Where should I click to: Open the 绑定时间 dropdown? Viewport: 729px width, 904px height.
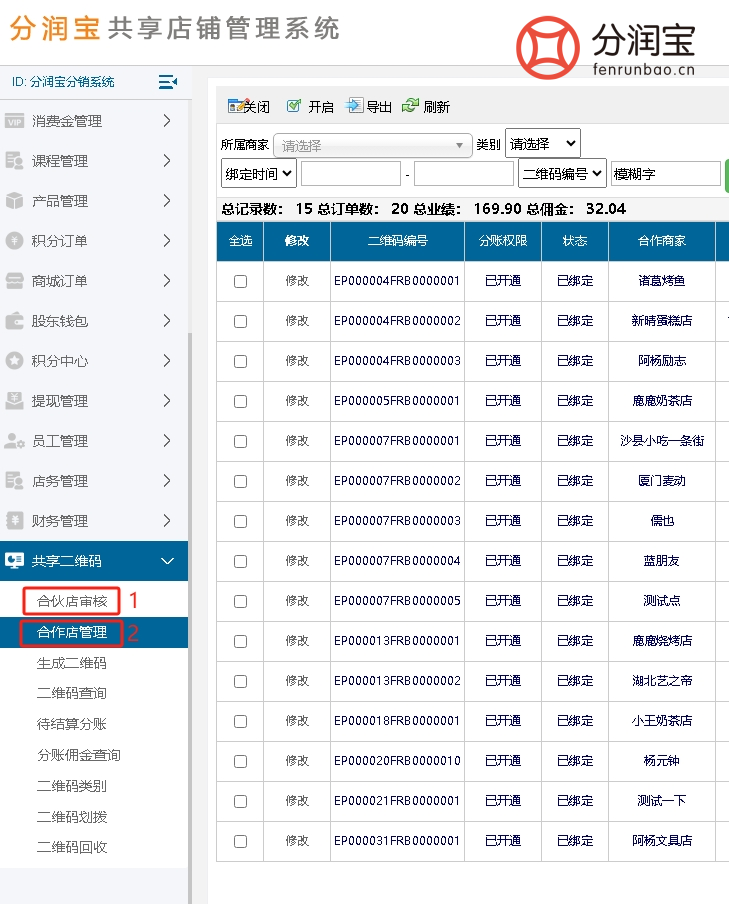(259, 173)
